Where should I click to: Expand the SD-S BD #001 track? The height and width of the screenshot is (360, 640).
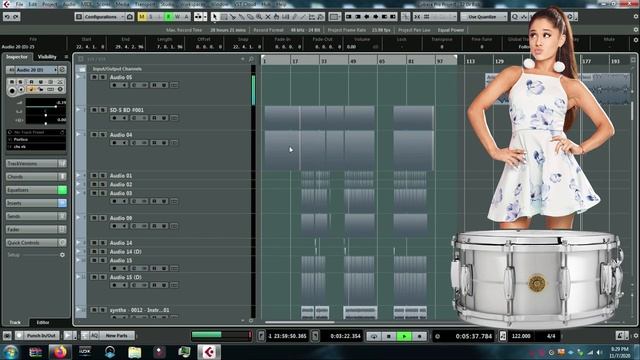pos(78,109)
